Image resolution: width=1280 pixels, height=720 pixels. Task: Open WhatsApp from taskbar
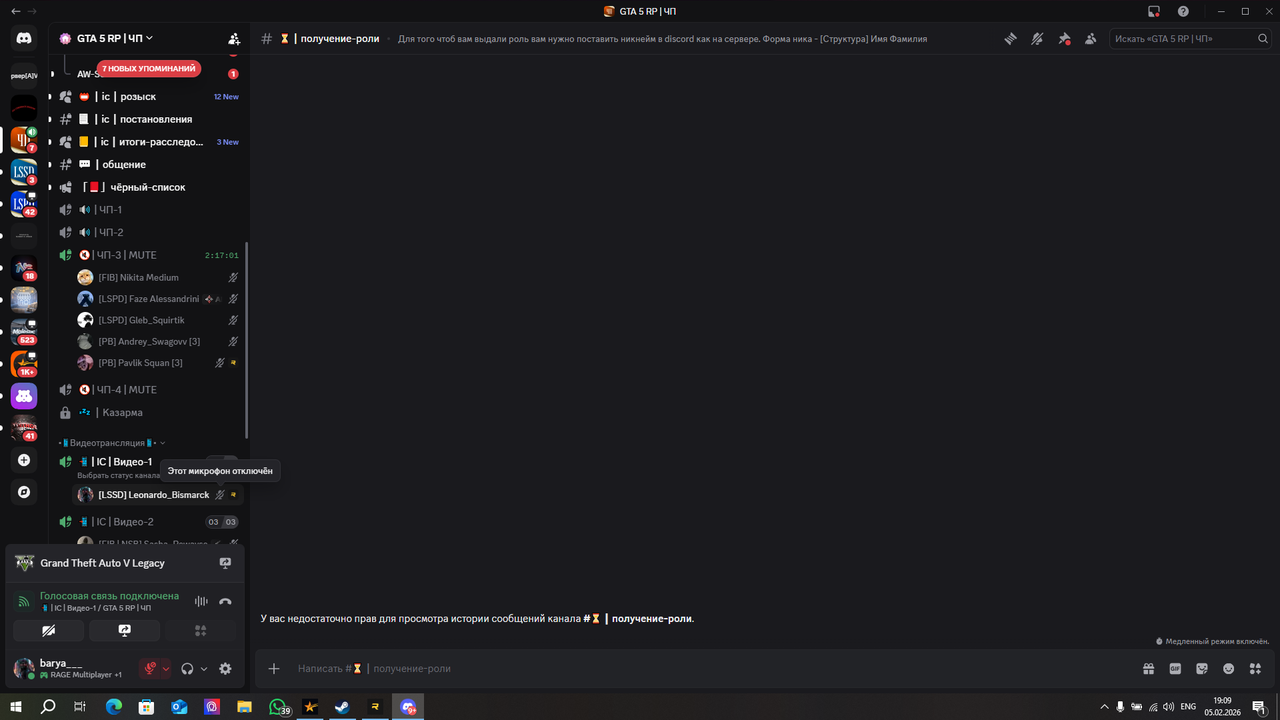[x=277, y=707]
